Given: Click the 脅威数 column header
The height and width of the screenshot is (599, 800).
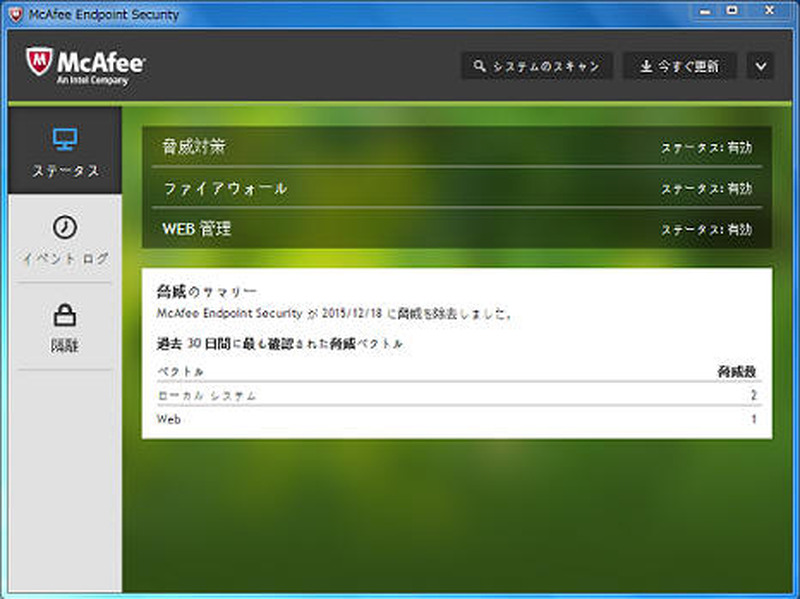Looking at the screenshot, I should (x=736, y=371).
